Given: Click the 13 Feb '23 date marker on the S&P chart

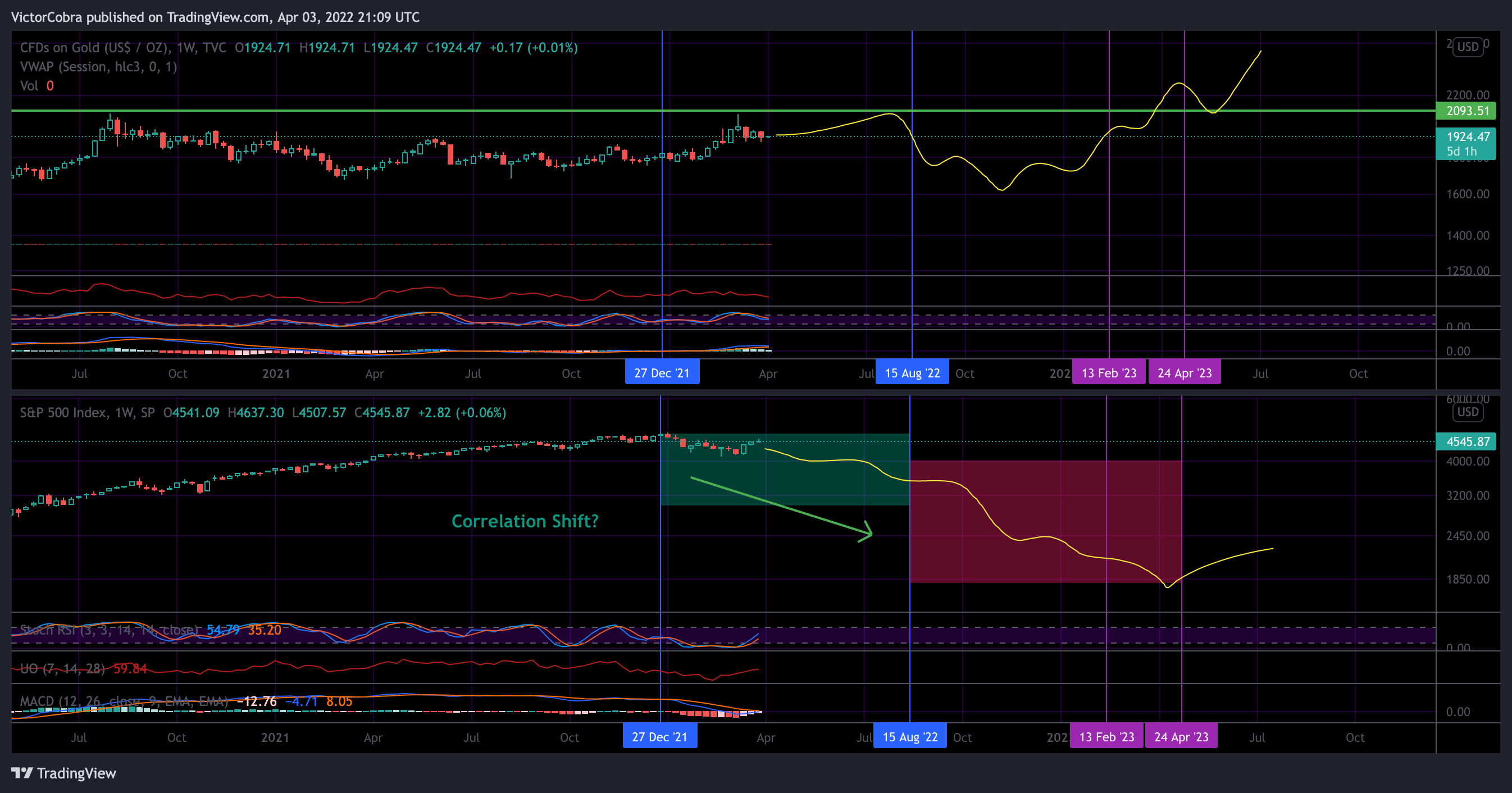Looking at the screenshot, I should [x=1106, y=737].
